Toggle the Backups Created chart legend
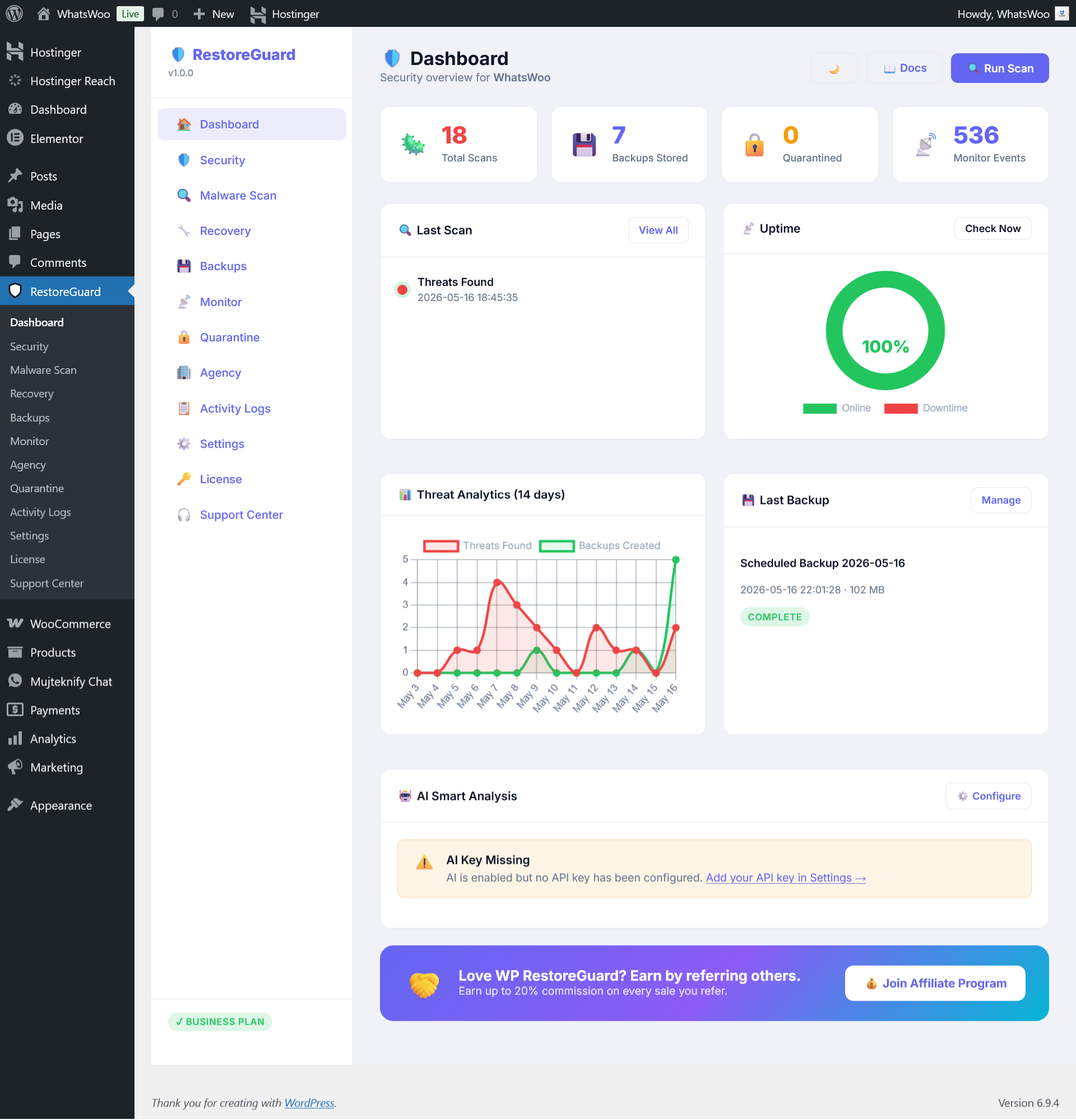1076x1120 pixels. click(600, 546)
